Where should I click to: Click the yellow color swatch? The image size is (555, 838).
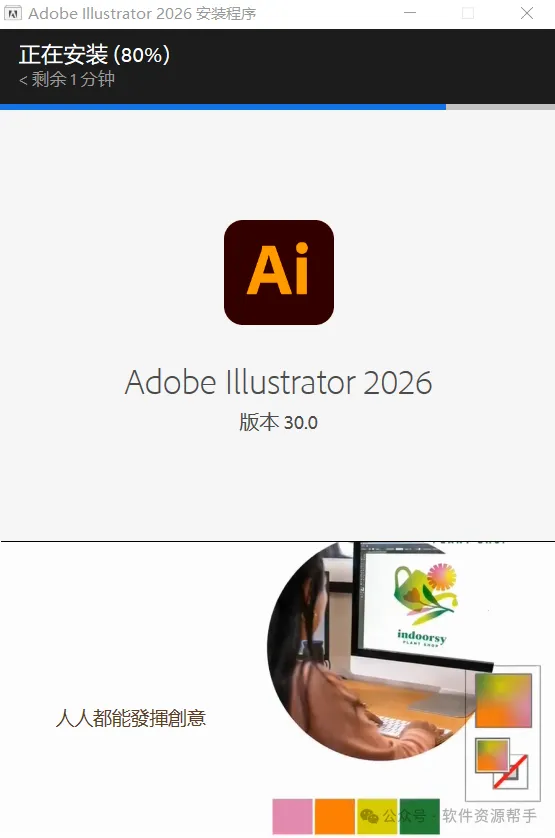[x=377, y=817]
